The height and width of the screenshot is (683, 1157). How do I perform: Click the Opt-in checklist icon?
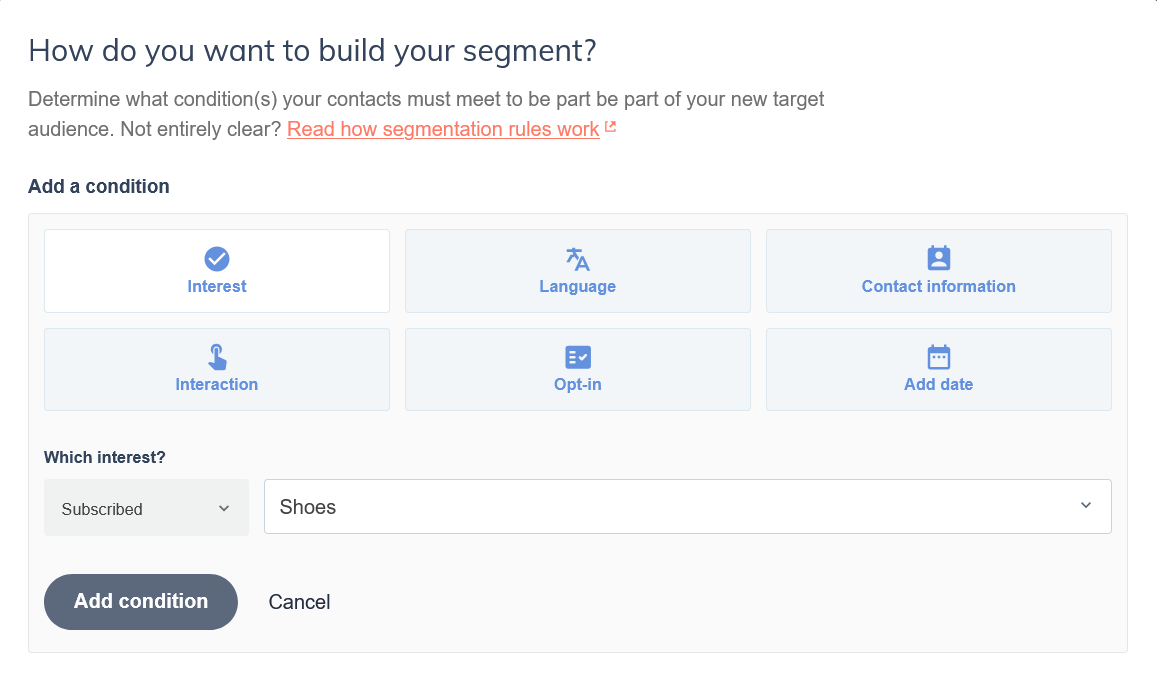(578, 357)
